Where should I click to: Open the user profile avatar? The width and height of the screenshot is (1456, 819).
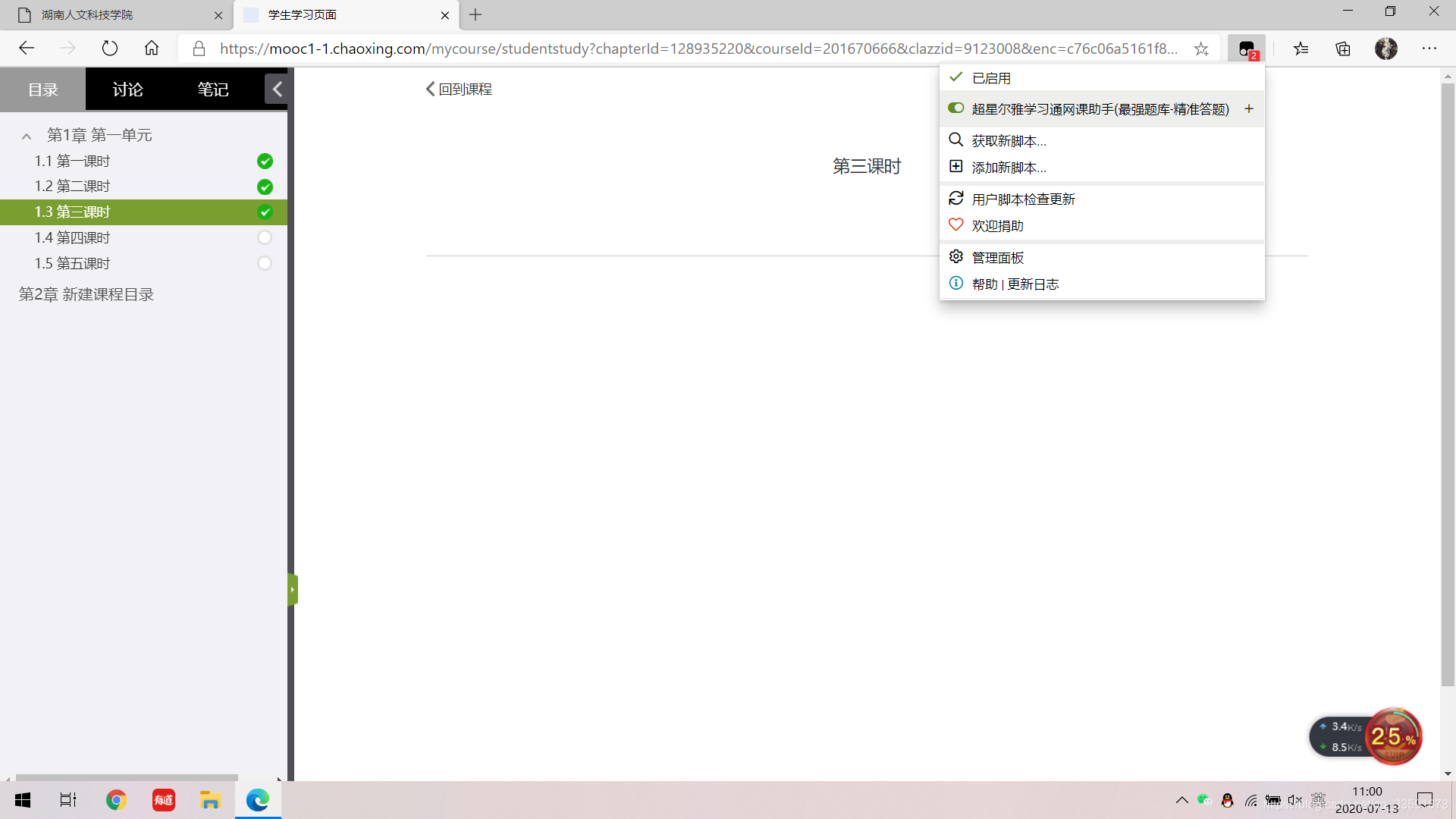tap(1386, 49)
